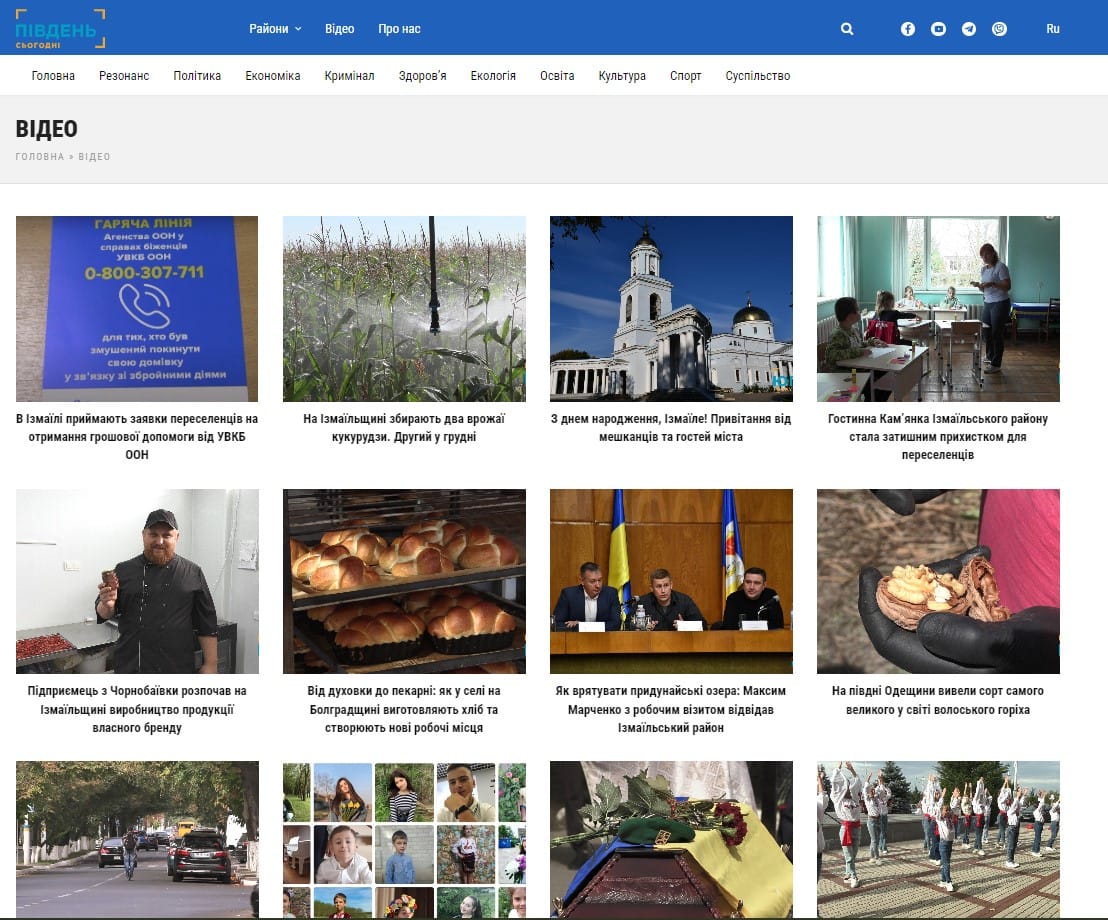The width and height of the screenshot is (1108, 920).
Task: Open the Izmail cathedral video thumbnail
Action: pos(671,309)
